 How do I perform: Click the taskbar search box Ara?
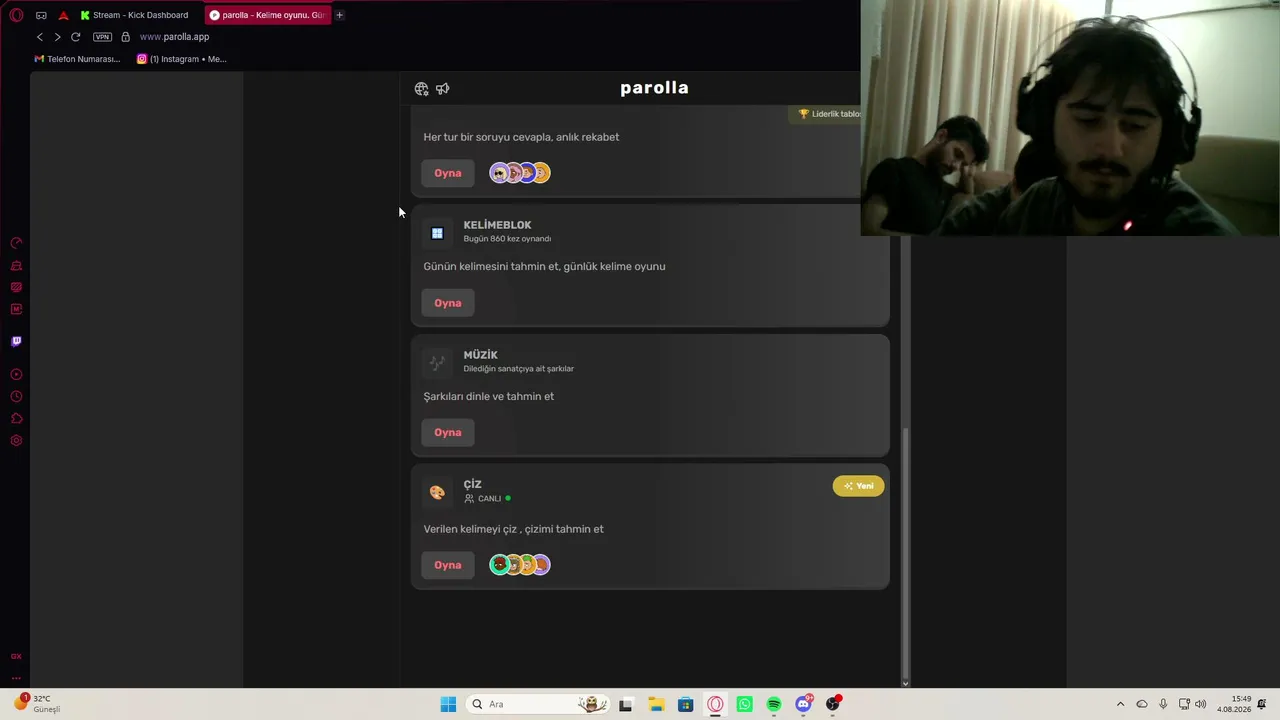click(538, 704)
